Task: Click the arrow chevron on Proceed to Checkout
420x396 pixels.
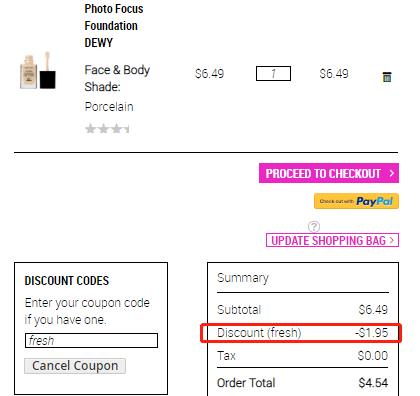Action: [392, 173]
